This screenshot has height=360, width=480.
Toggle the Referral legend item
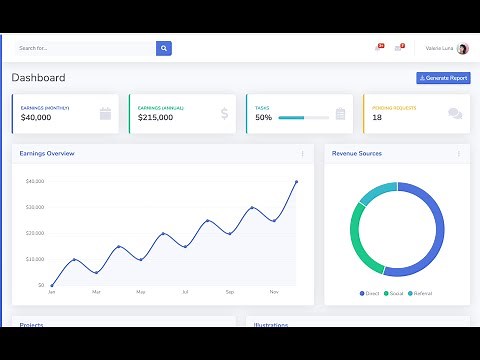(x=420, y=293)
